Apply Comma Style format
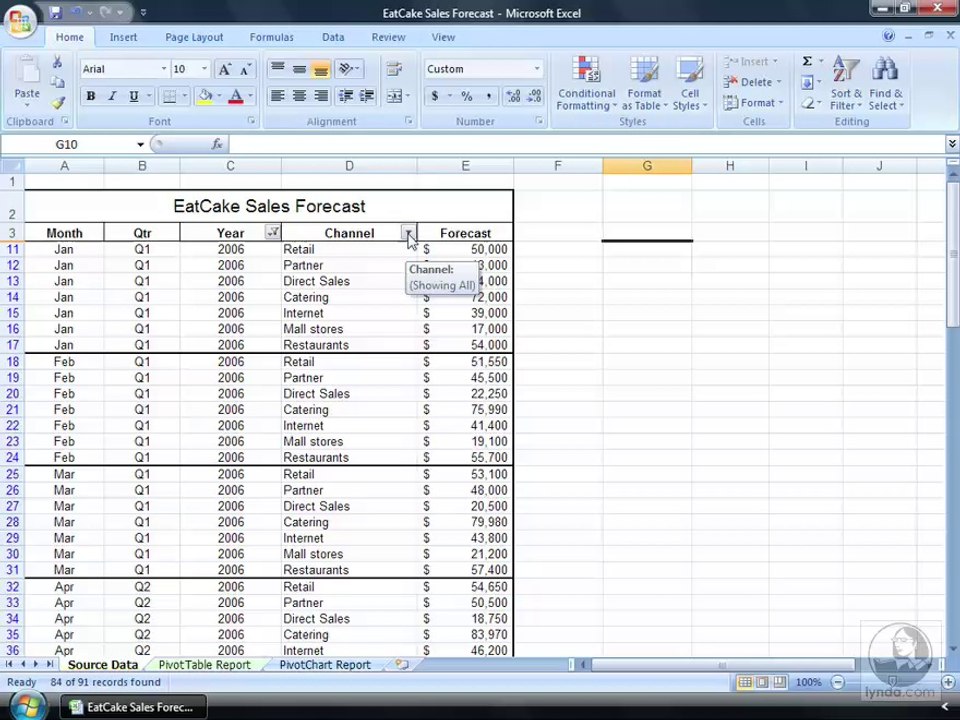Viewport: 960px width, 720px height. coord(488,96)
